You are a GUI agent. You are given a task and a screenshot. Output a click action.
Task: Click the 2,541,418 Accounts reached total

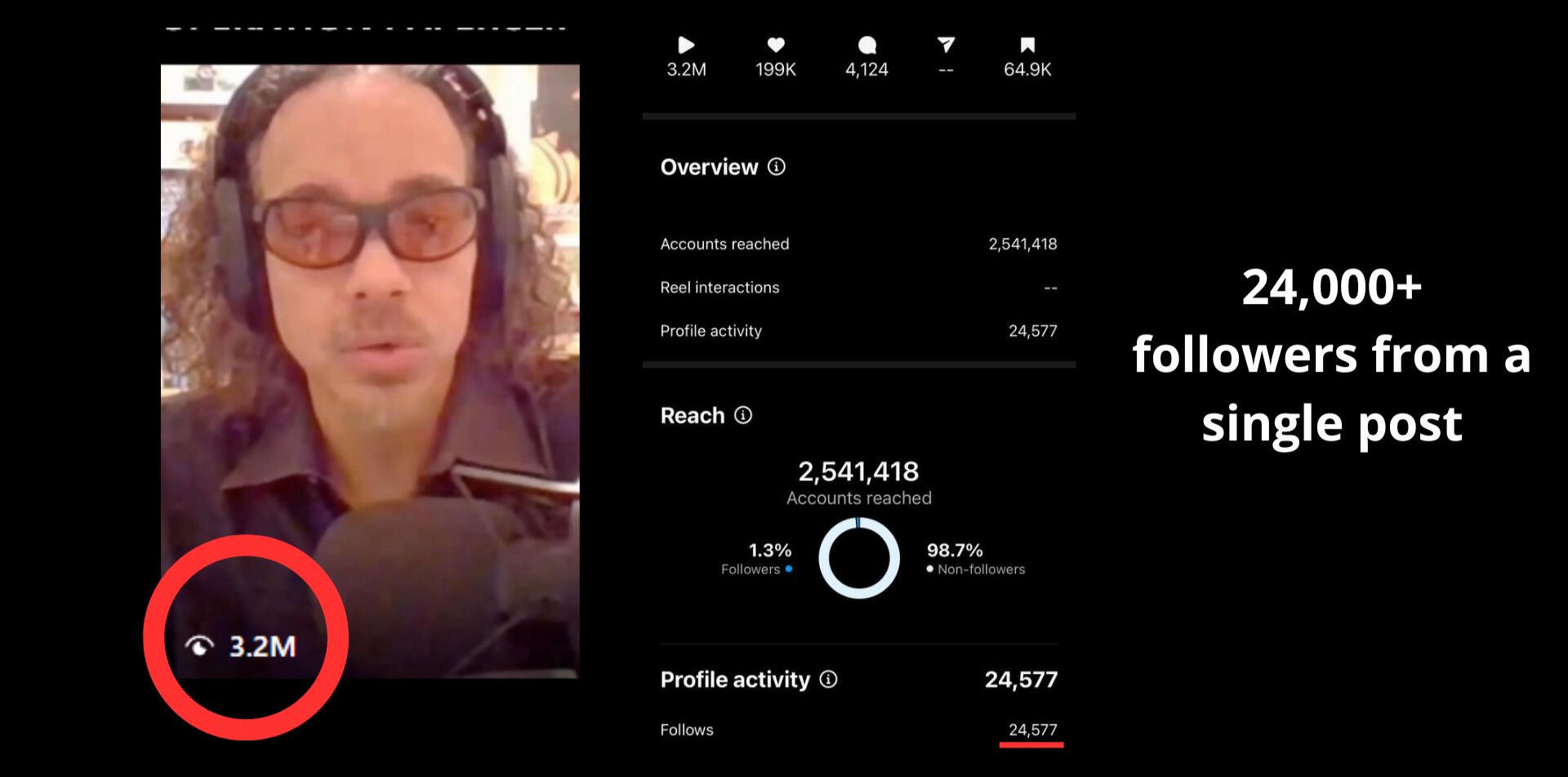[858, 471]
